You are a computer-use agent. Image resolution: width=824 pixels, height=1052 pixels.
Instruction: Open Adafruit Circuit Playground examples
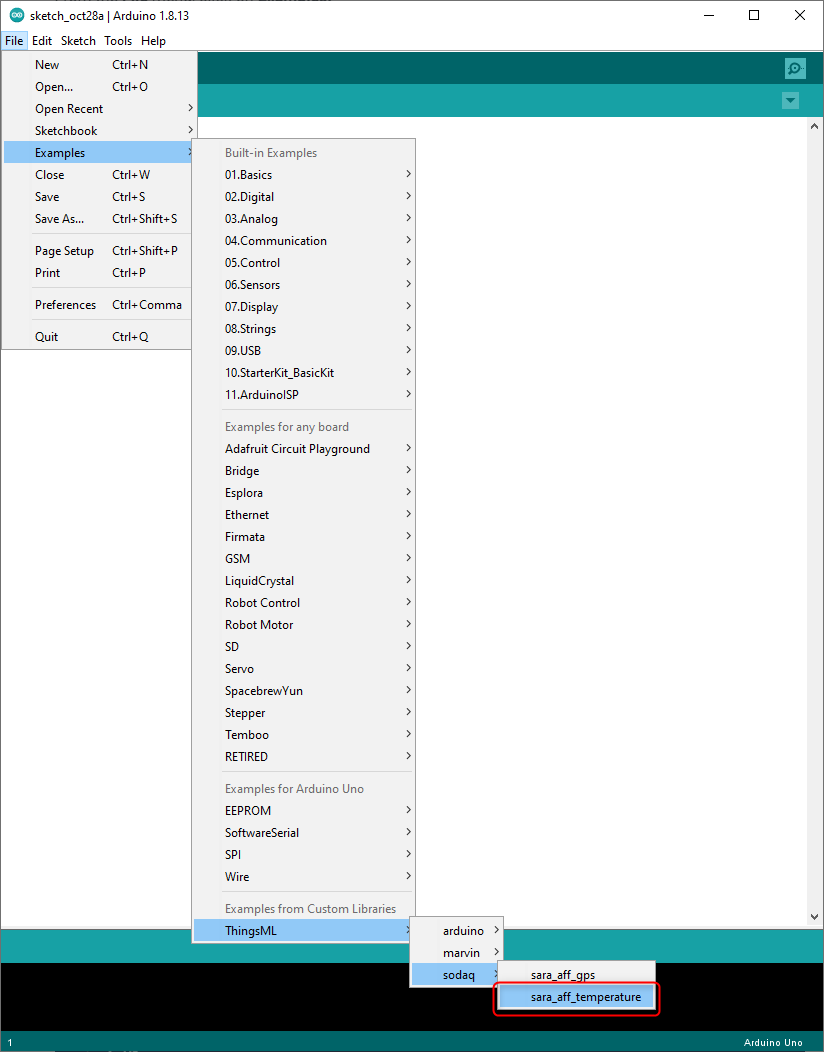303,449
